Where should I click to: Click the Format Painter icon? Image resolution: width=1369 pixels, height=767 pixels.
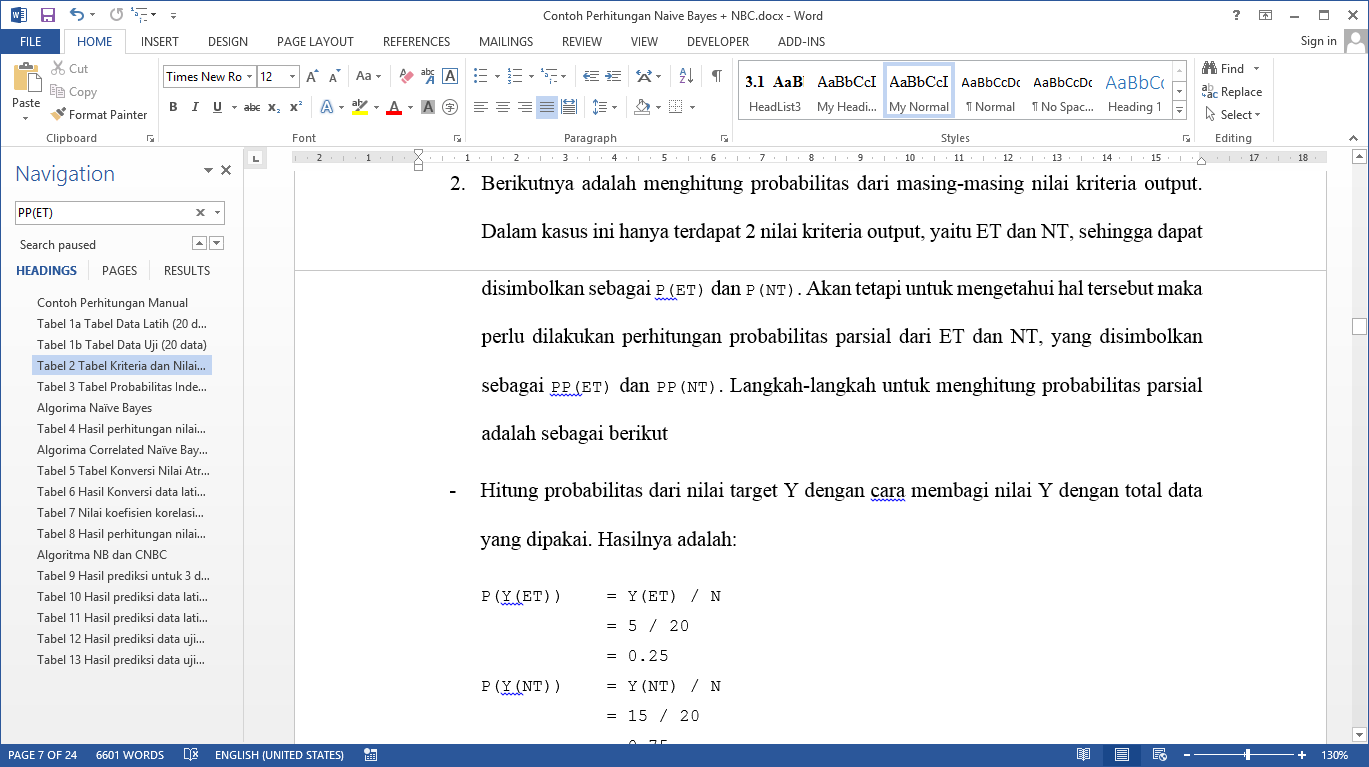click(58, 115)
